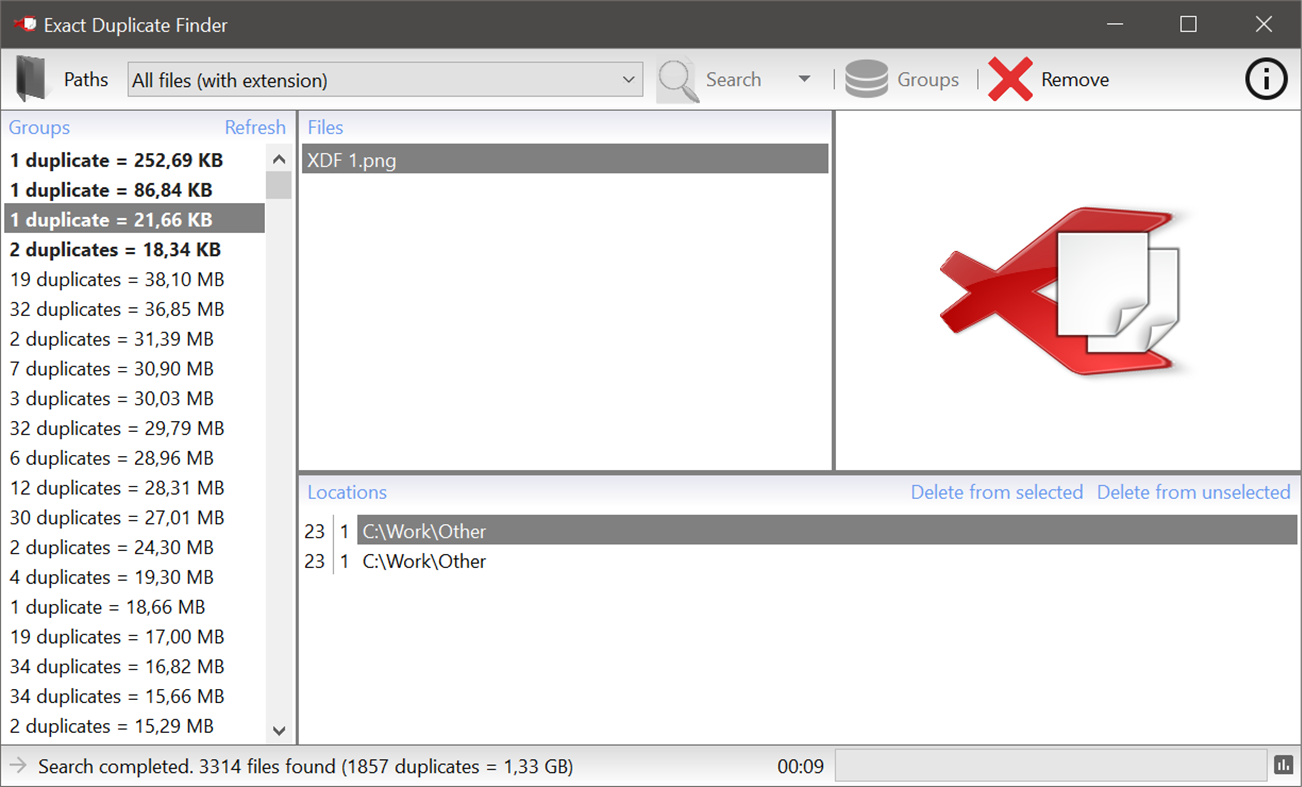Screen dimensions: 1302x787
Task: Click Delete from selected link
Action: click(997, 492)
